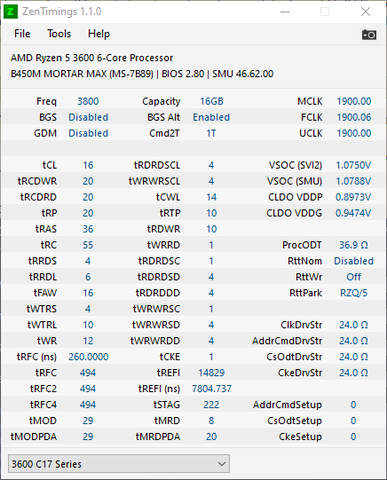Screen dimensions: 387x480
Task: Open the Help menu
Action: tap(99, 34)
